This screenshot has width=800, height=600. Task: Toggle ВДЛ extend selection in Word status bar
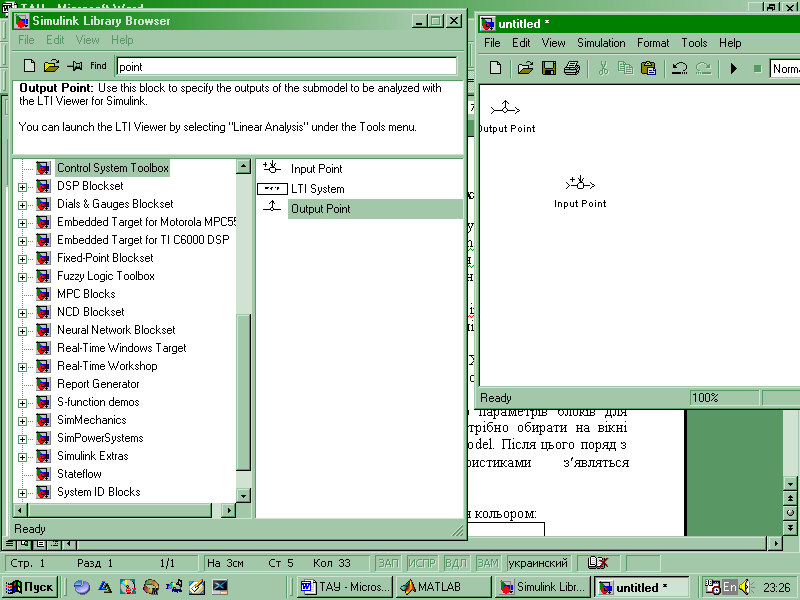coord(456,563)
